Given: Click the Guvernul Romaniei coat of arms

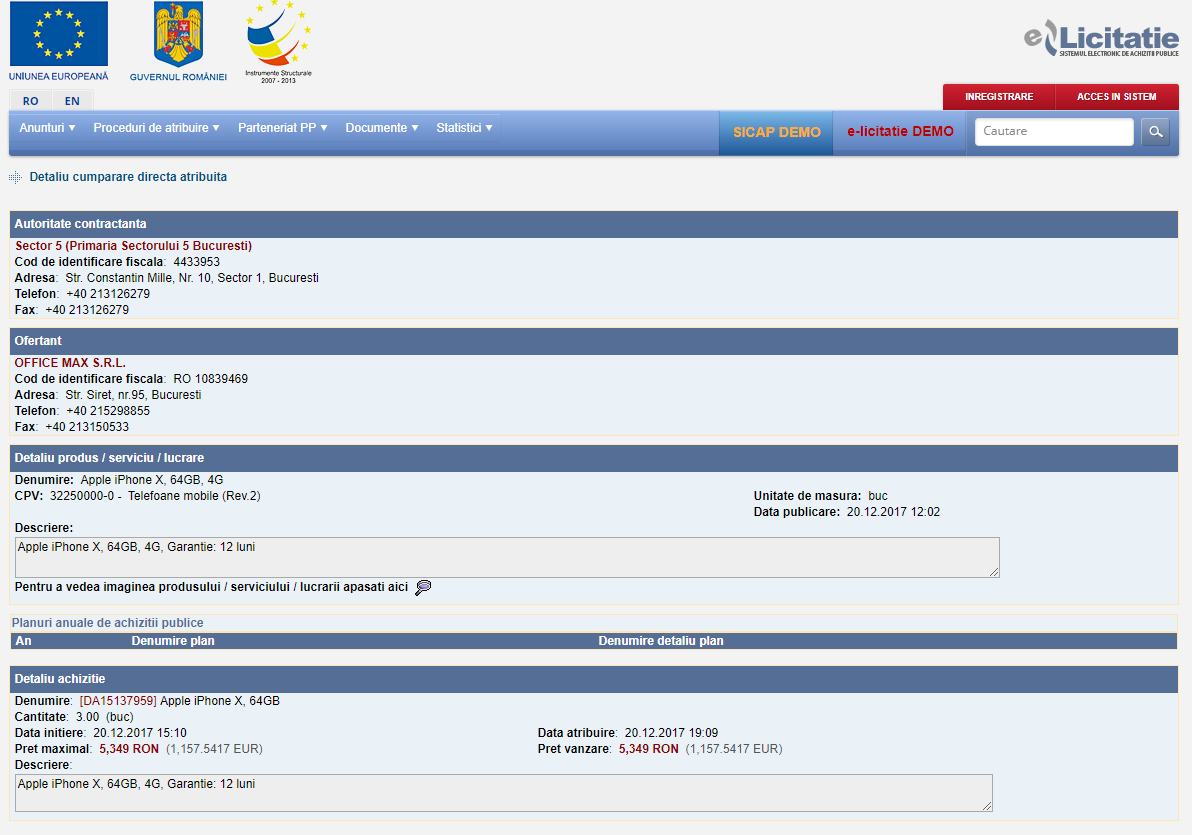Looking at the screenshot, I should [179, 34].
